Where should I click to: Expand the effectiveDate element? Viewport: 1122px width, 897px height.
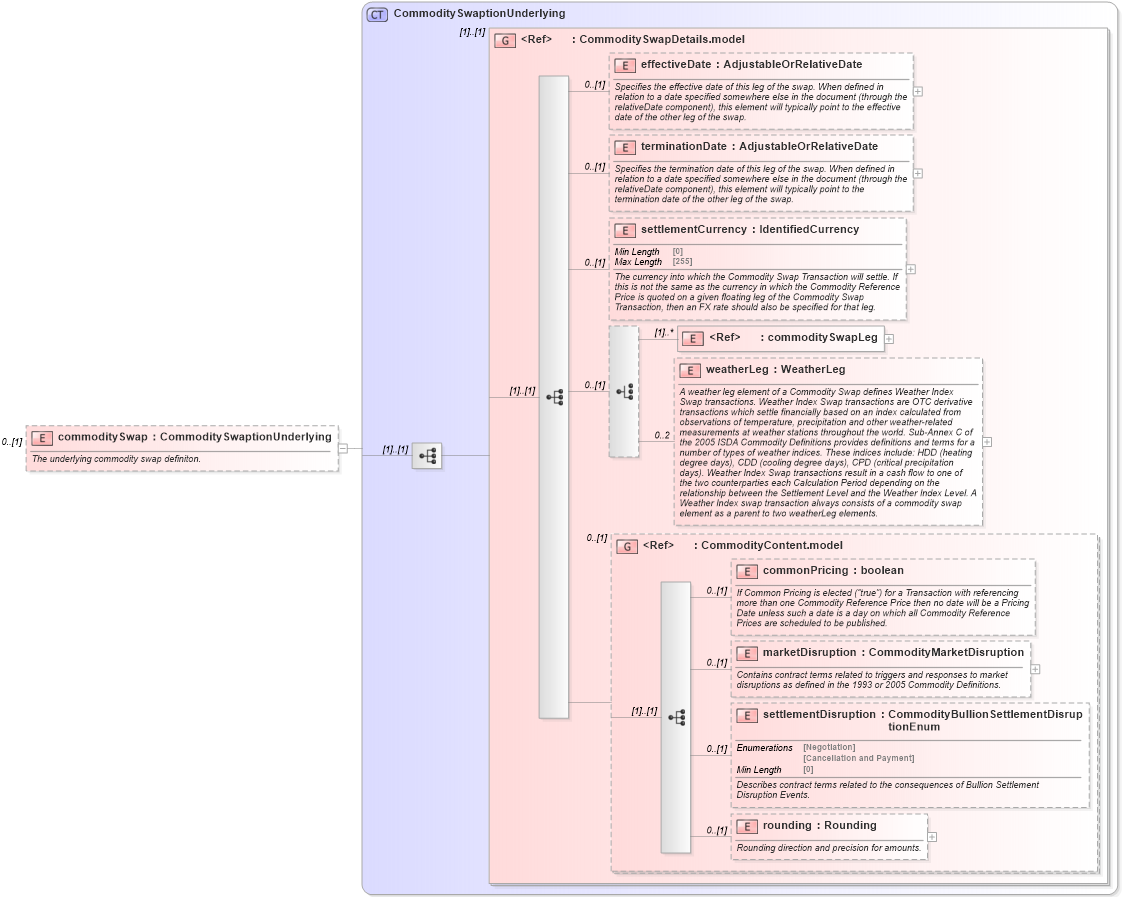(x=918, y=92)
